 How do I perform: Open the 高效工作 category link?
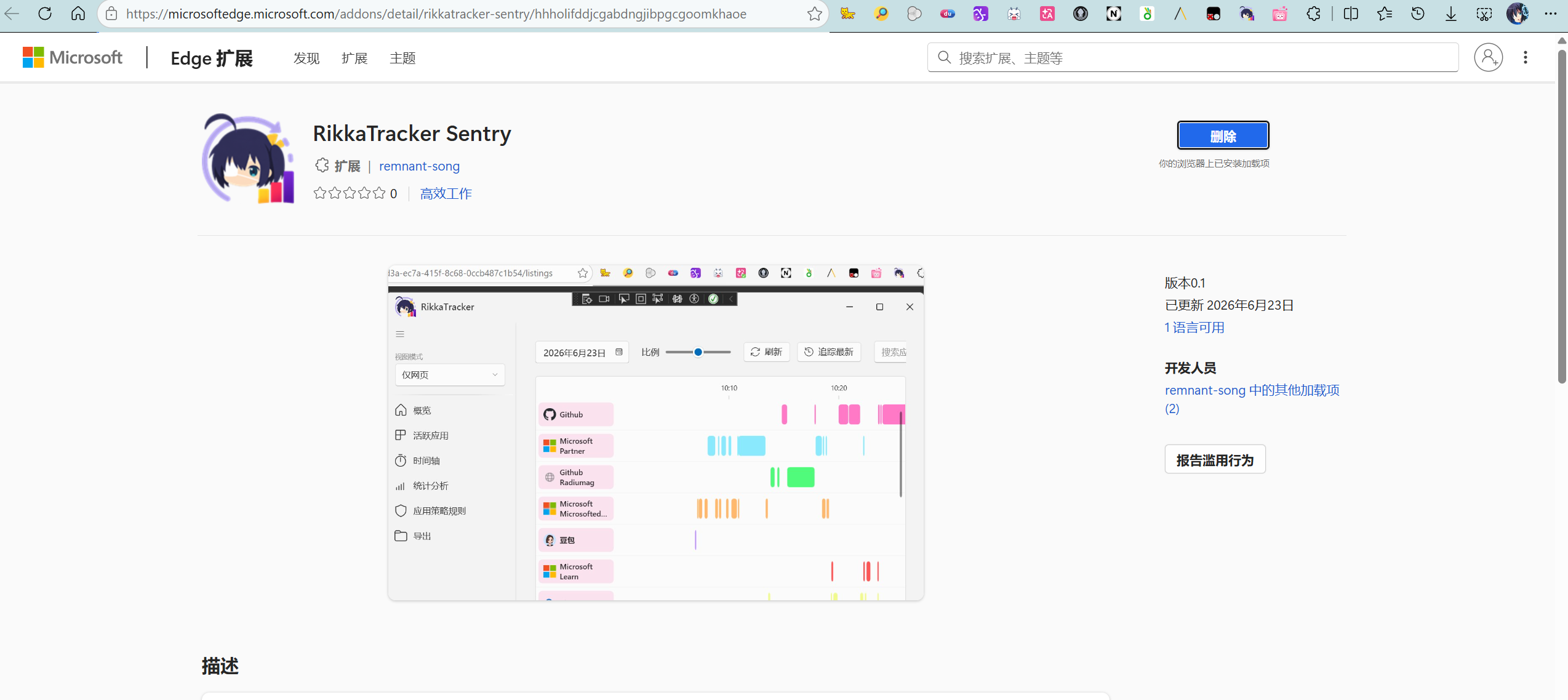(446, 193)
